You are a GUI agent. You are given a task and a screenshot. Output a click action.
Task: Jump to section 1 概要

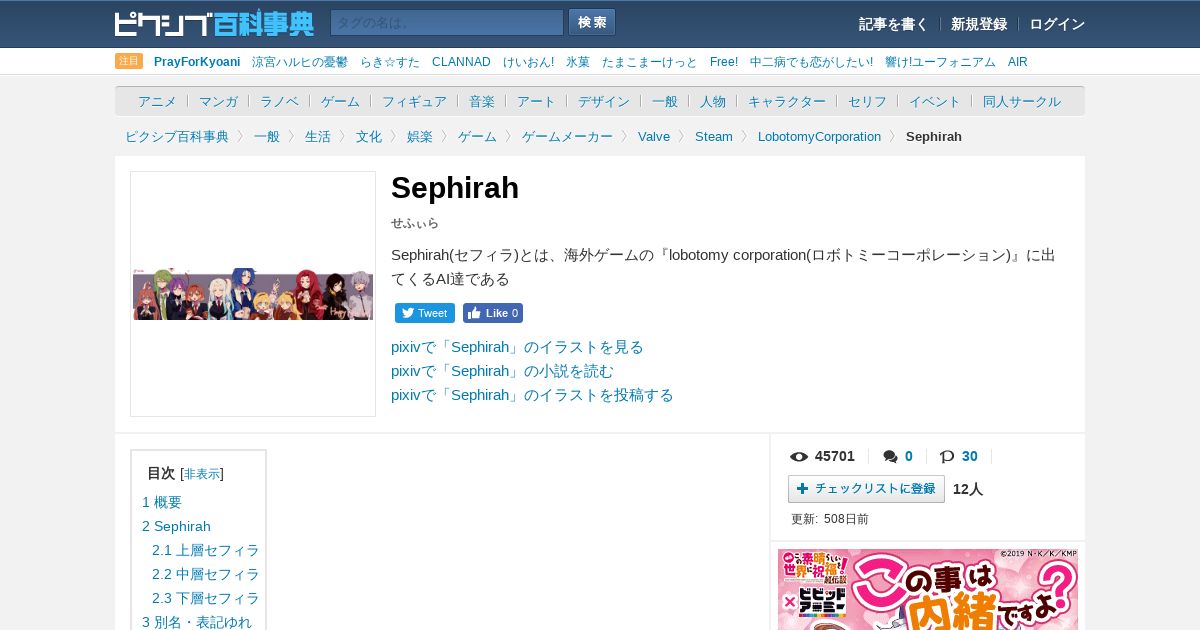[162, 502]
